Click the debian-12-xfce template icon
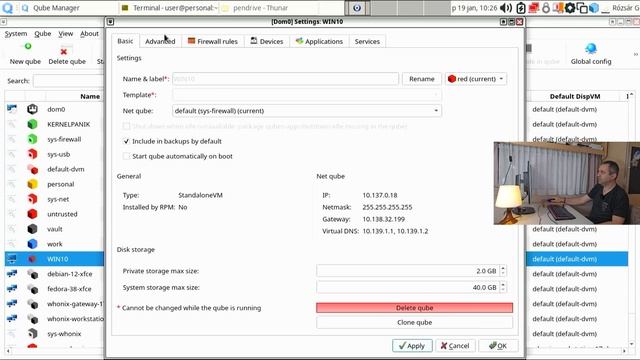The image size is (640, 360). coord(32,274)
